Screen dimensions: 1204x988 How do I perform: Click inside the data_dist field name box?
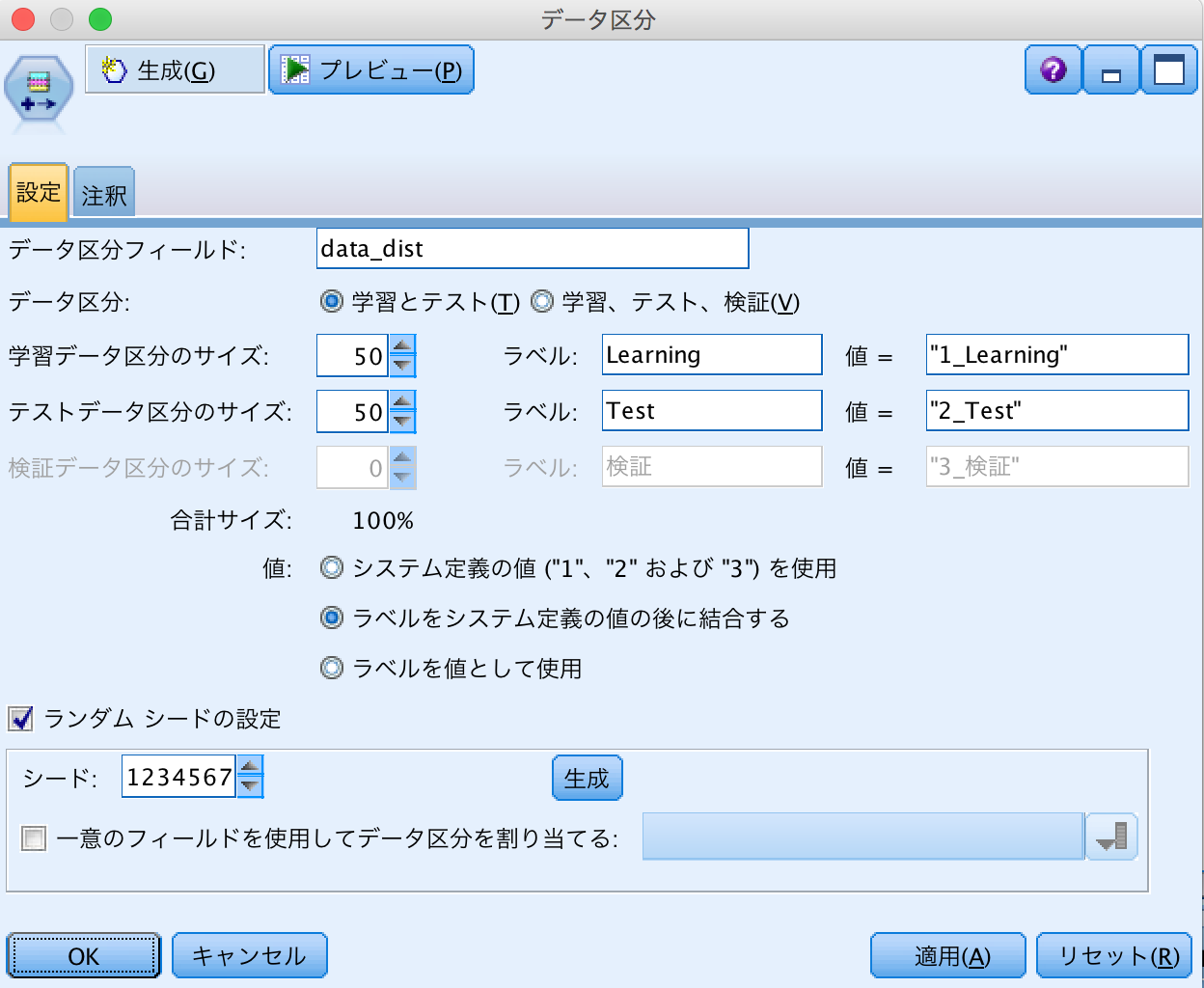(531, 248)
